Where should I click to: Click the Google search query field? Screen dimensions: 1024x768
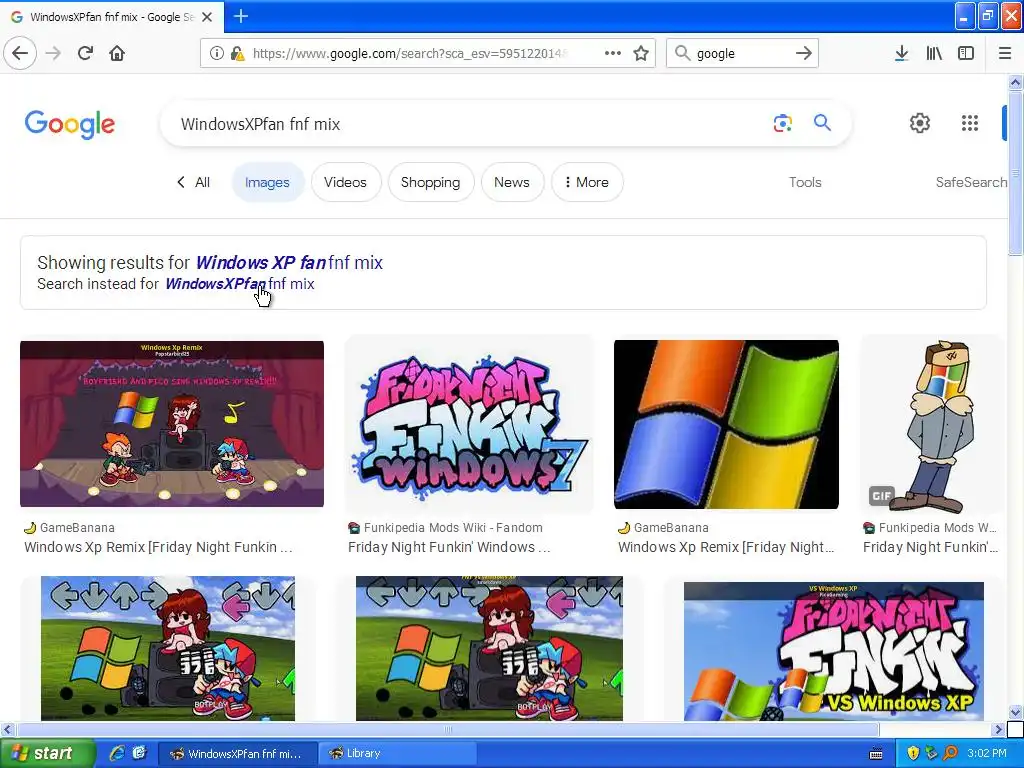(x=470, y=124)
